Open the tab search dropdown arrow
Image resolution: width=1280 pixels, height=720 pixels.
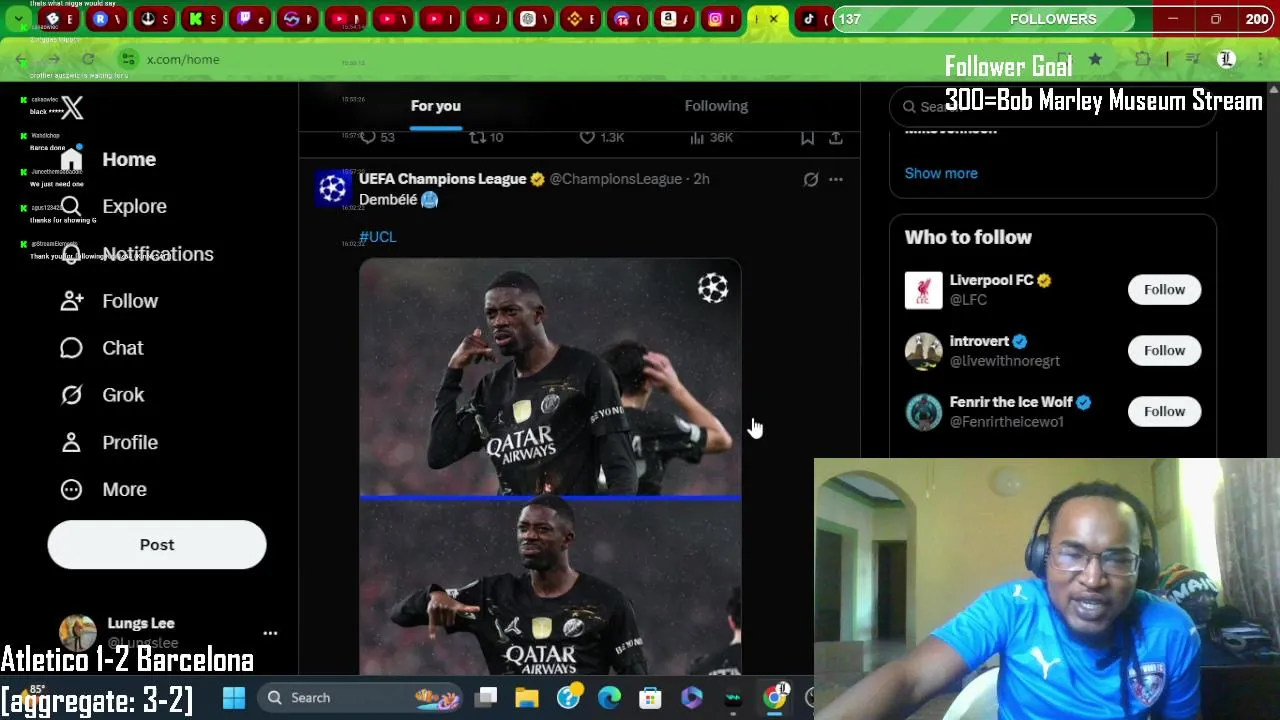point(18,19)
